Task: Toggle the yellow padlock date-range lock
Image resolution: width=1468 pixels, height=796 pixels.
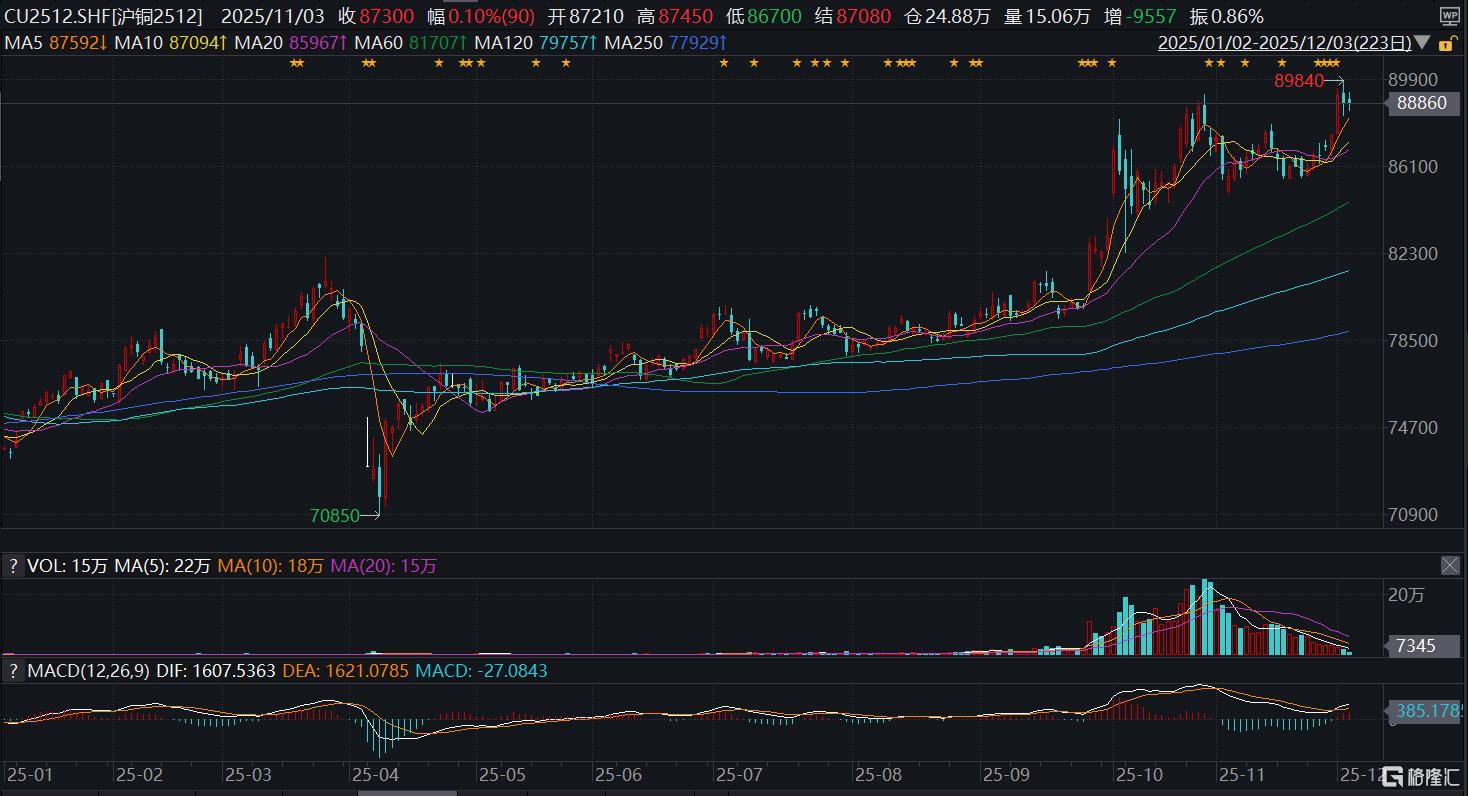Action: (1445, 44)
